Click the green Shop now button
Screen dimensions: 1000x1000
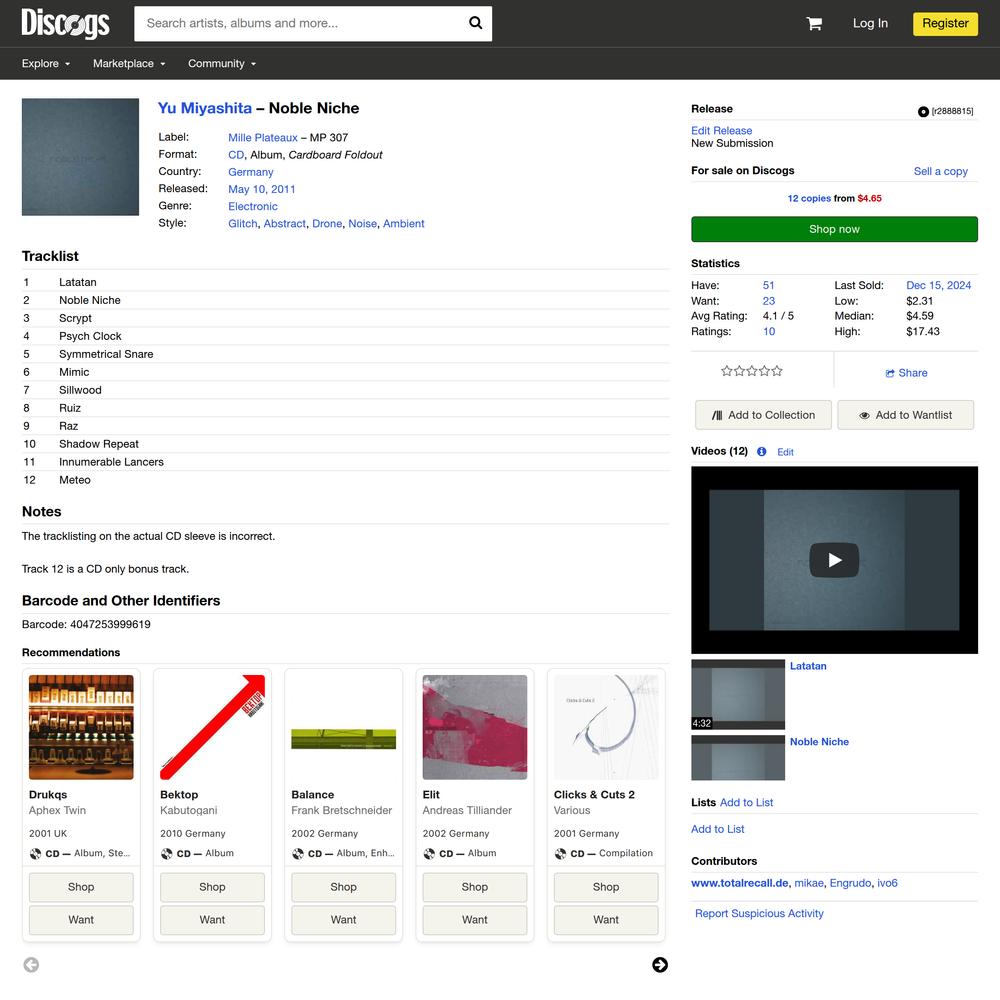(x=834, y=230)
